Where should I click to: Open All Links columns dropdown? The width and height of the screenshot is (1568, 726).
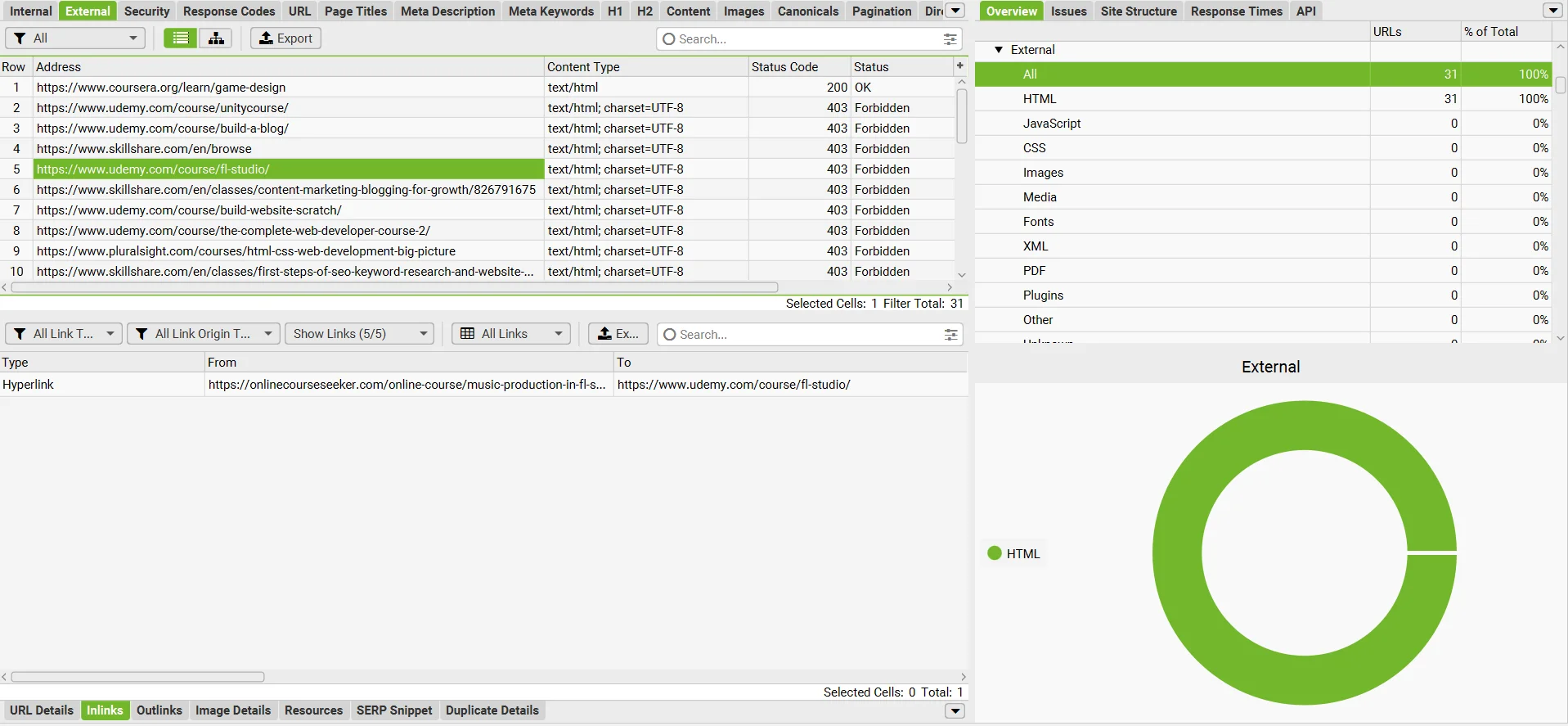click(x=511, y=334)
